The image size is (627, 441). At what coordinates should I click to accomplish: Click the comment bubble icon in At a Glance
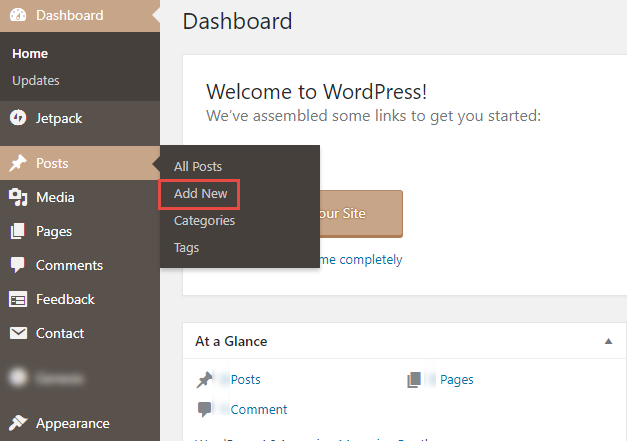point(204,409)
